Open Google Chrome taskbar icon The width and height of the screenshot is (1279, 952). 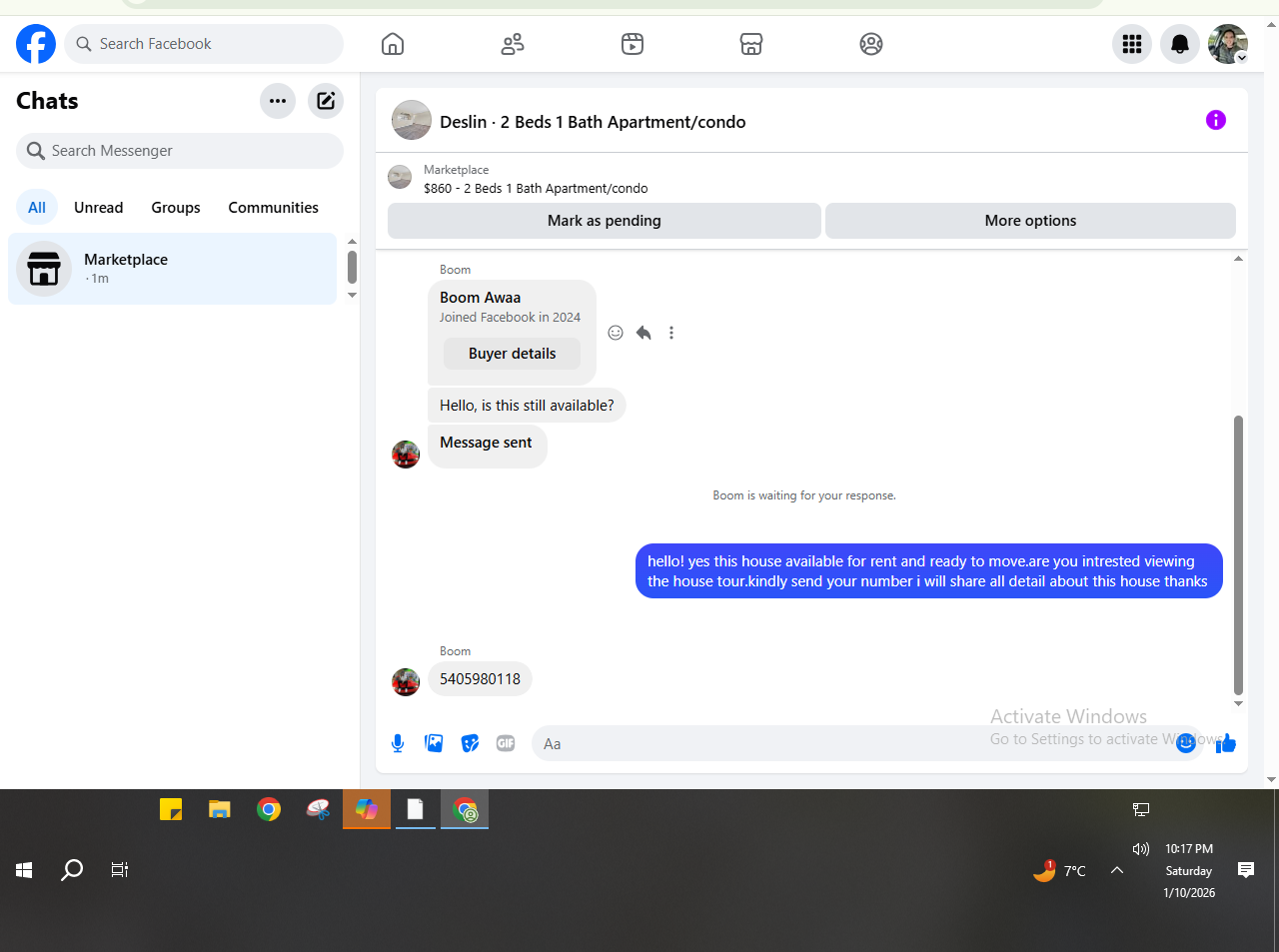[269, 809]
